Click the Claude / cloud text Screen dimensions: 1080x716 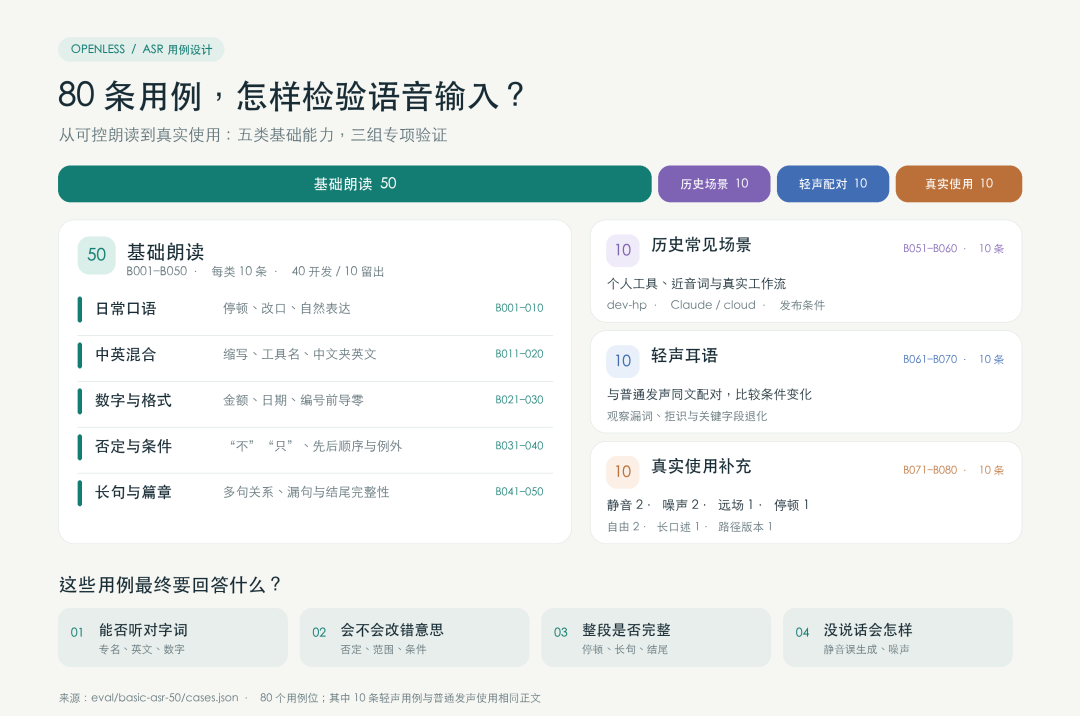[x=713, y=305]
